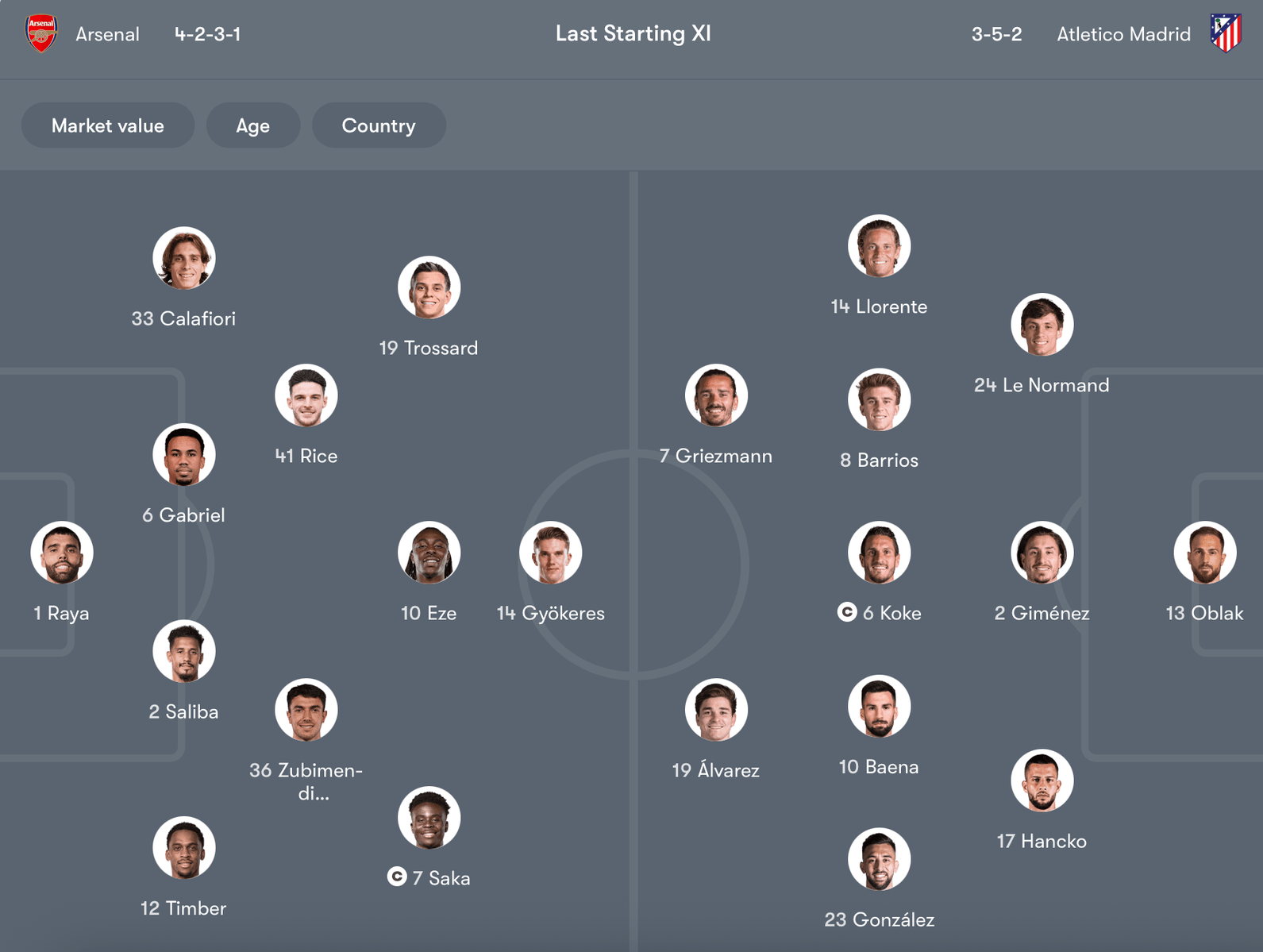Click the 3-5-2 formation label
The height and width of the screenshot is (952, 1263).
click(x=996, y=34)
